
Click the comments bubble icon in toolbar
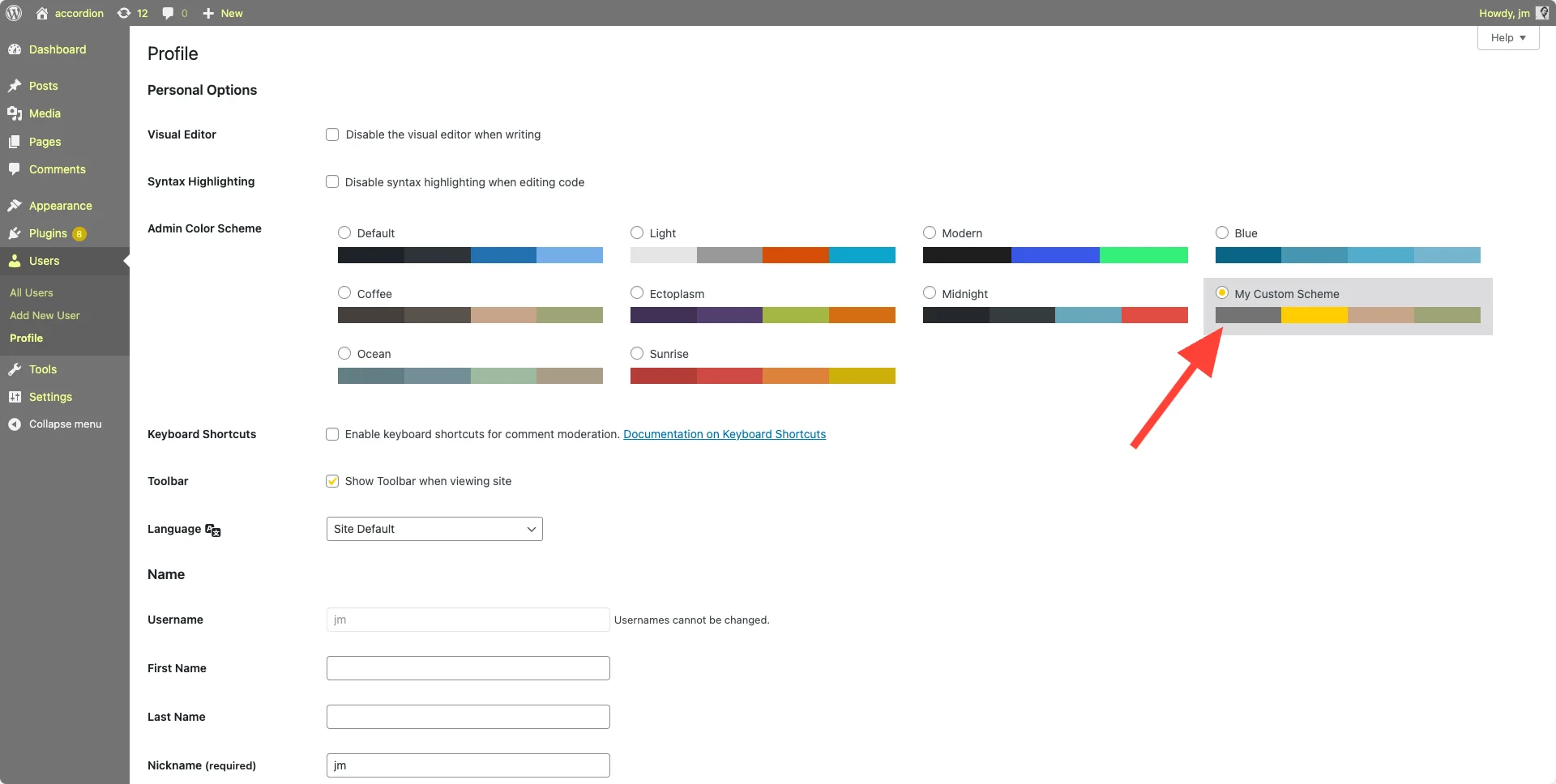[169, 13]
